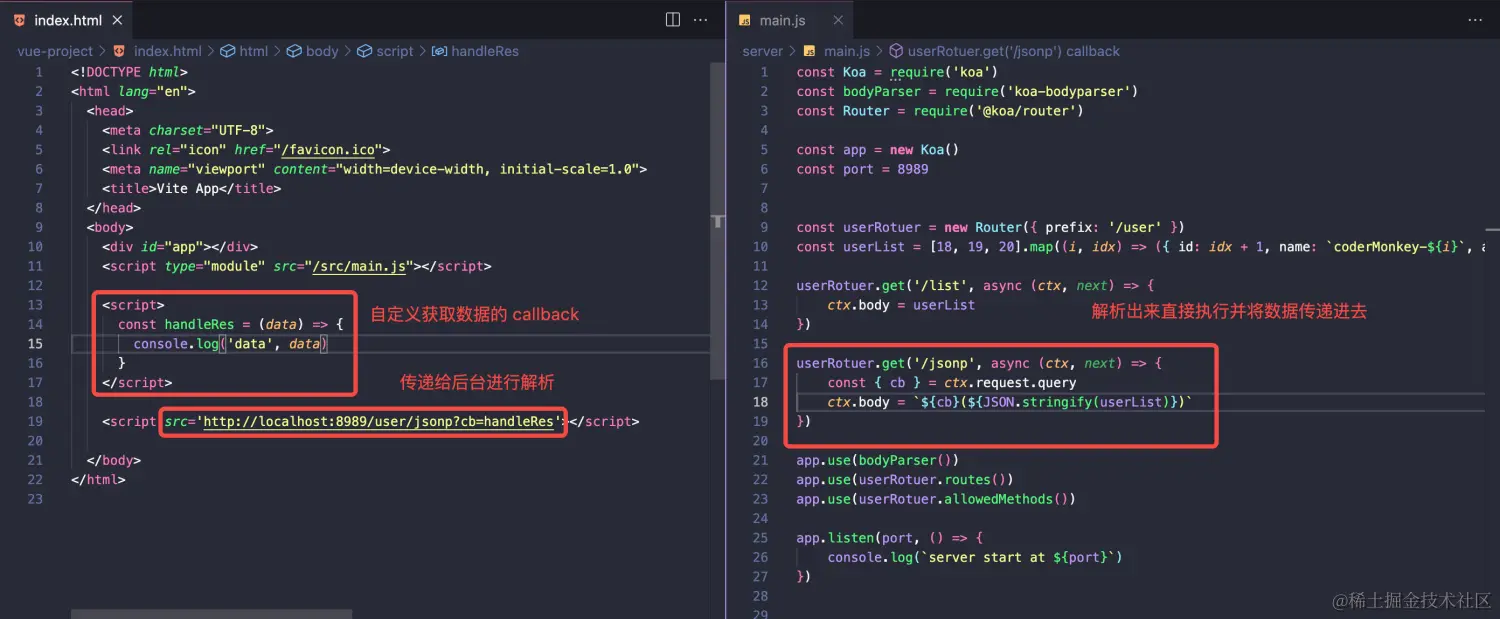Open more actions in right editor
The image size is (1500, 619).
click(1475, 20)
